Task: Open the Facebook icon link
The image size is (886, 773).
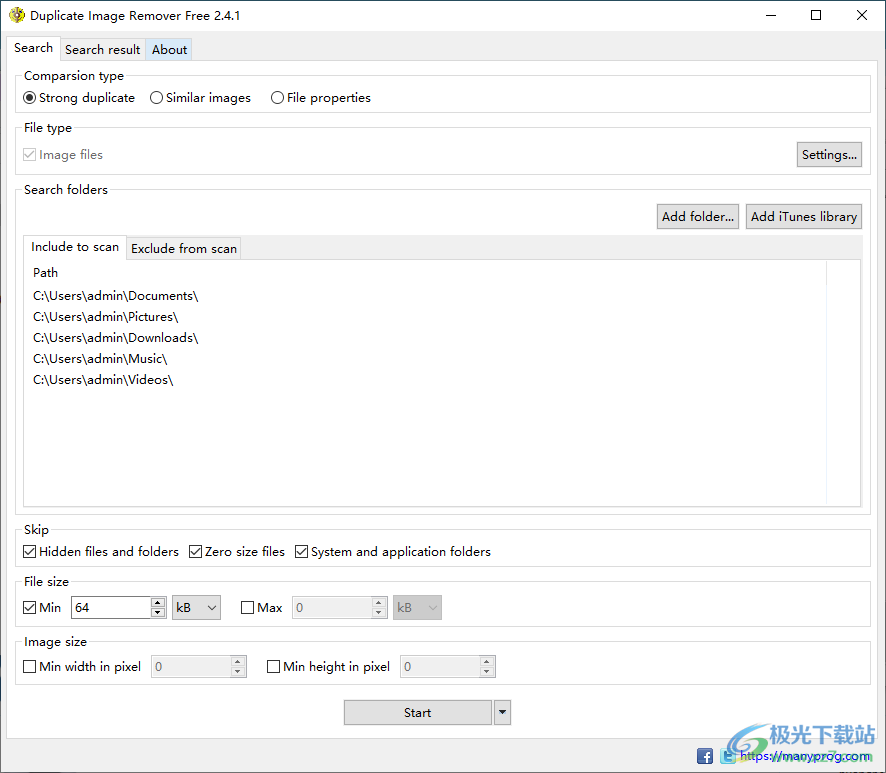Action: [705, 755]
